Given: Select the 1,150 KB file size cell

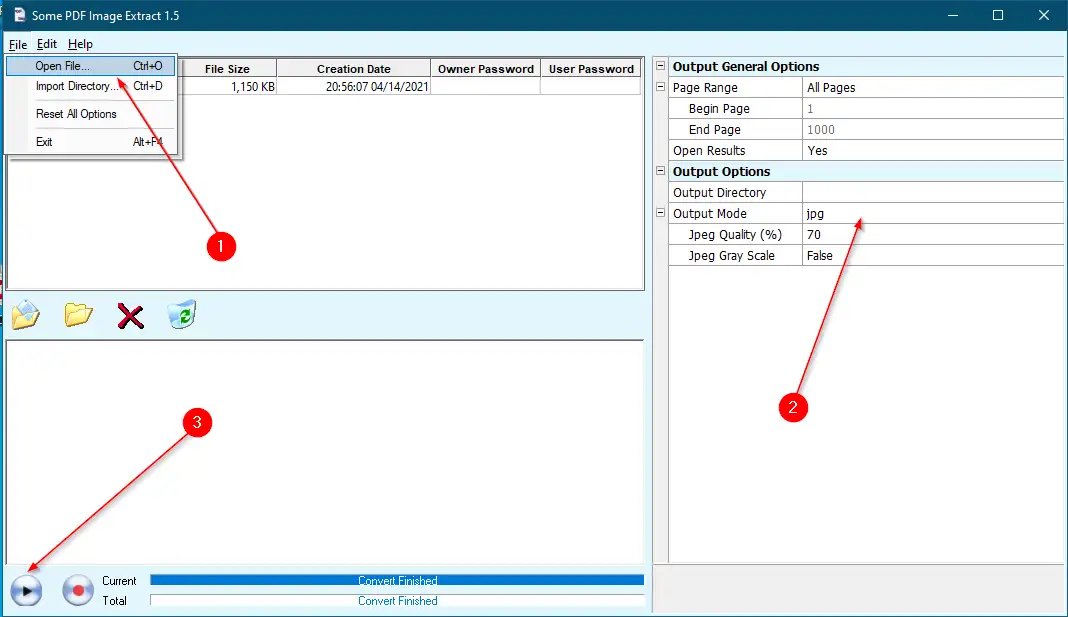Looking at the screenshot, I should pyautogui.click(x=227, y=86).
